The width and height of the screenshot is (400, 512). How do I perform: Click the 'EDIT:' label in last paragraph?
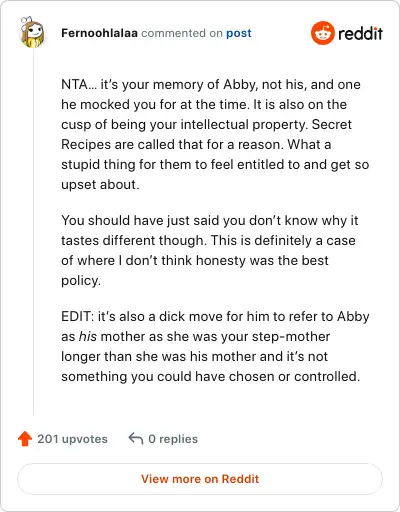[78, 316]
